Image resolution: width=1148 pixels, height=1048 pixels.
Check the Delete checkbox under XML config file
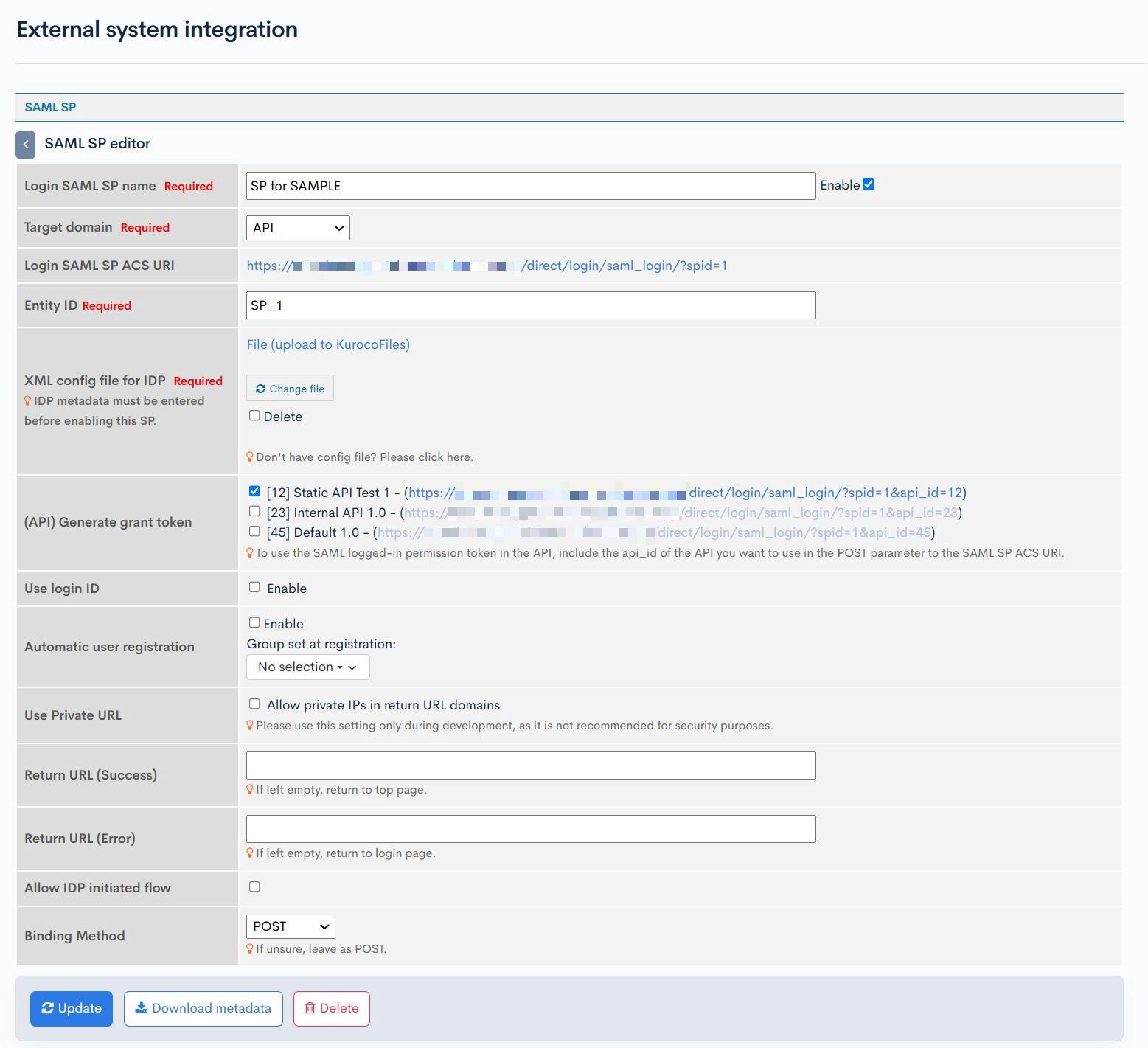254,416
